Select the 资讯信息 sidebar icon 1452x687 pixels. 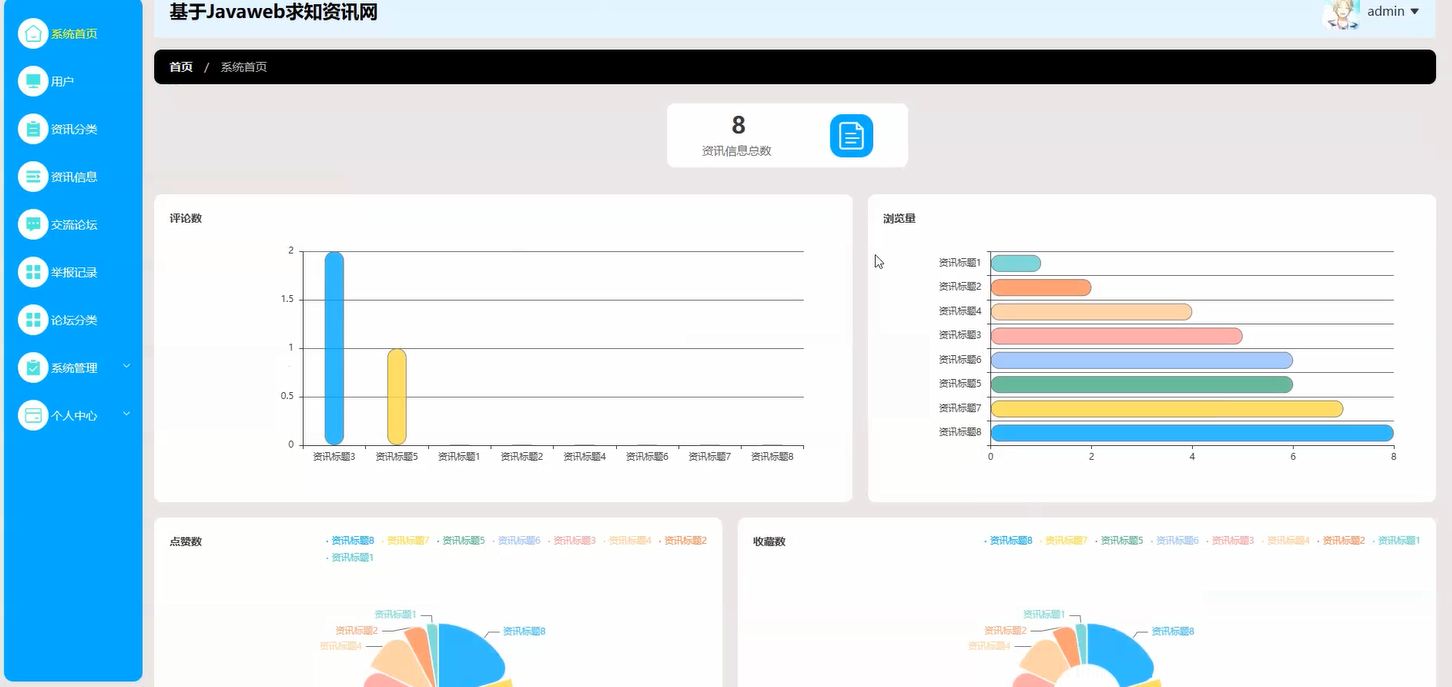(x=33, y=177)
